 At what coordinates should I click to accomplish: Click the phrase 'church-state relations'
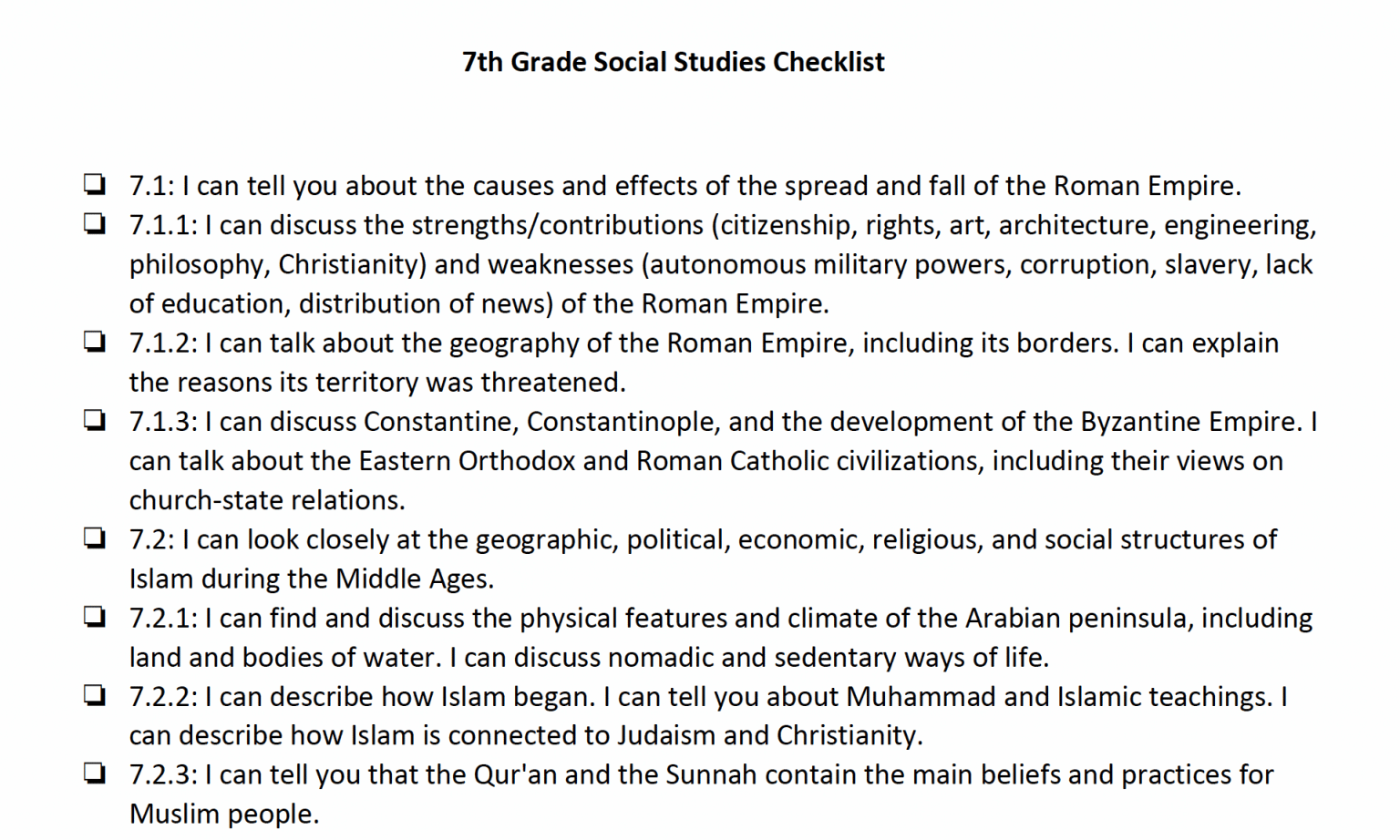[x=264, y=500]
